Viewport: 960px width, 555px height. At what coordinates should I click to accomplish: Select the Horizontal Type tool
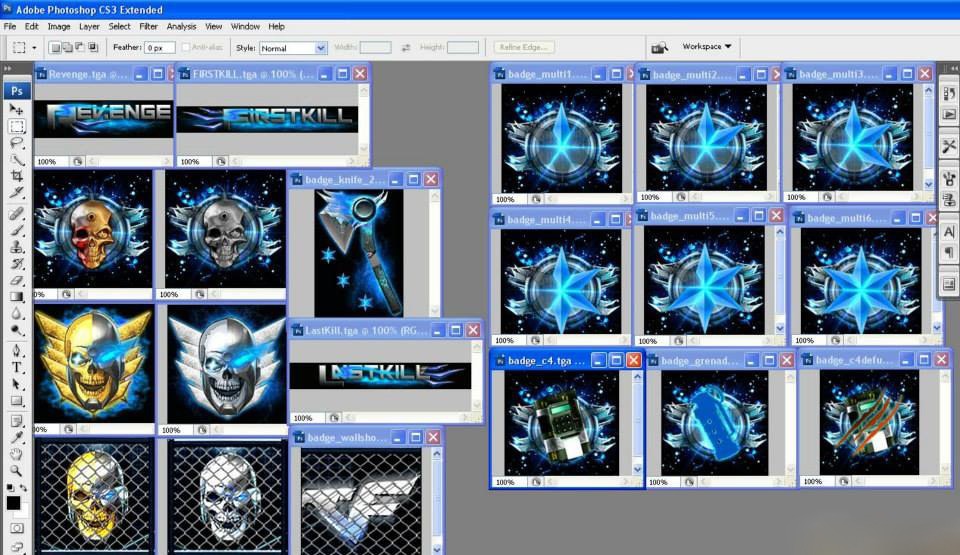tap(17, 368)
